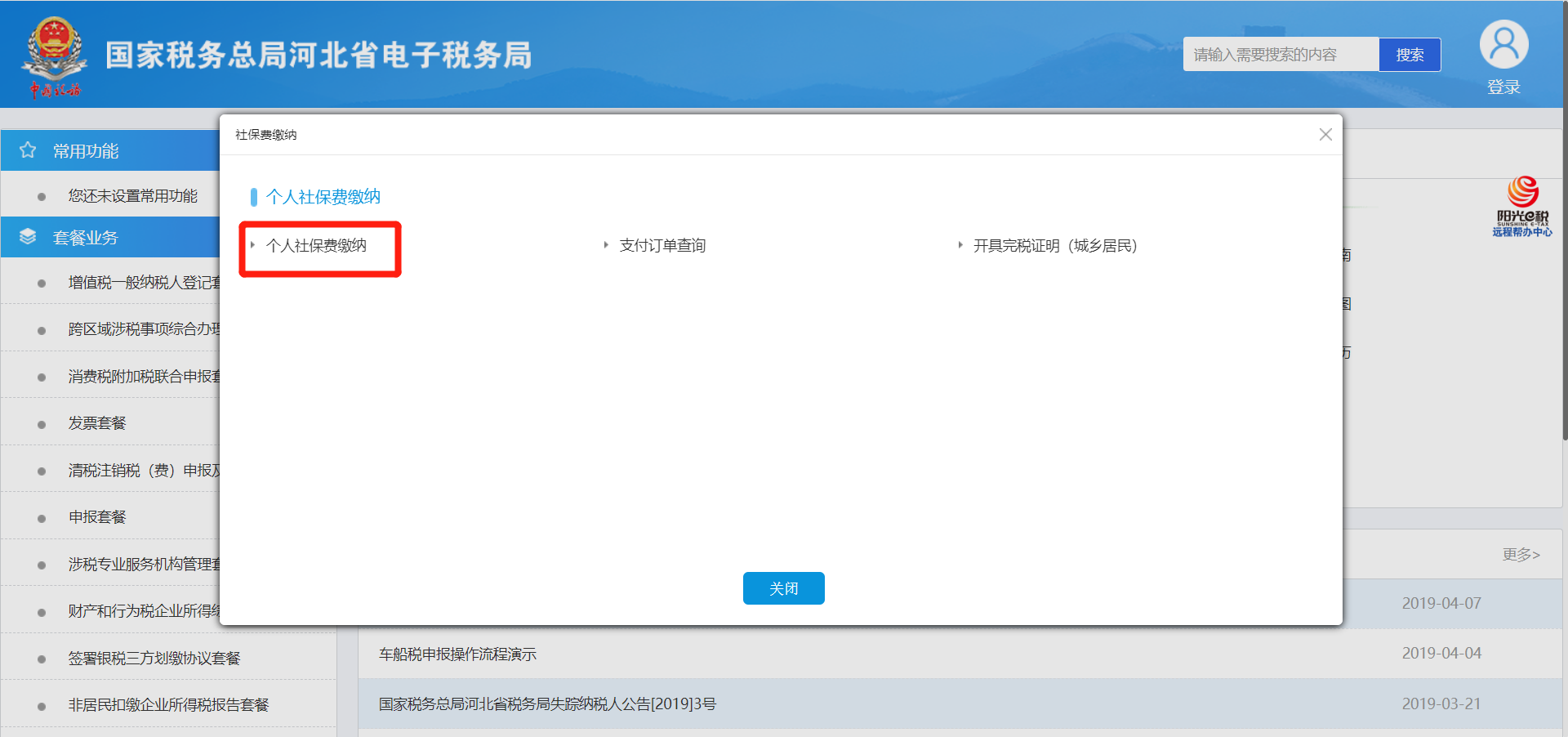Open the Sunshine e-tax remote help center
Viewport: 1568px width, 737px height.
coord(1521,208)
